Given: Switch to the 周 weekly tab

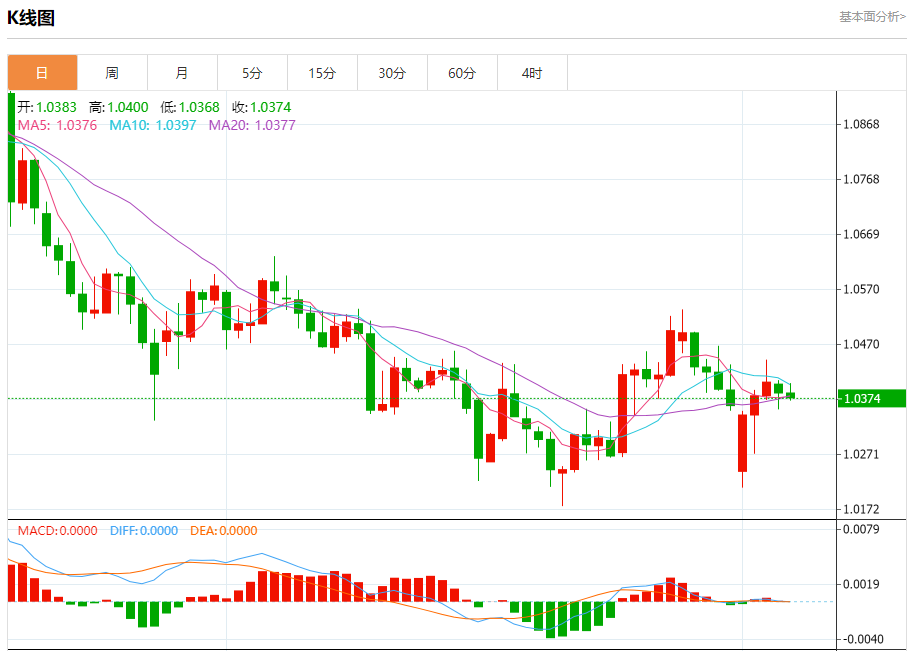Looking at the screenshot, I should [112, 73].
